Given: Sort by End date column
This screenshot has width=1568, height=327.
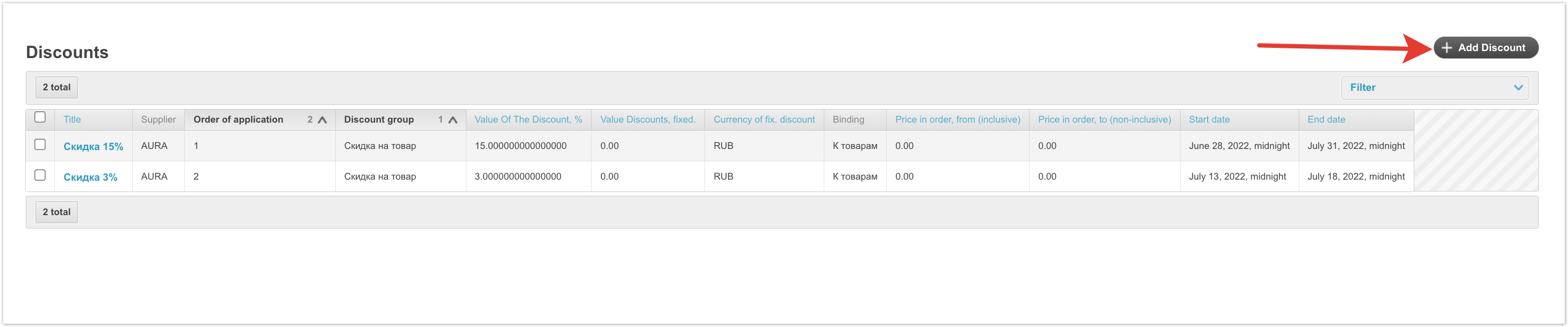Looking at the screenshot, I should 1326,119.
